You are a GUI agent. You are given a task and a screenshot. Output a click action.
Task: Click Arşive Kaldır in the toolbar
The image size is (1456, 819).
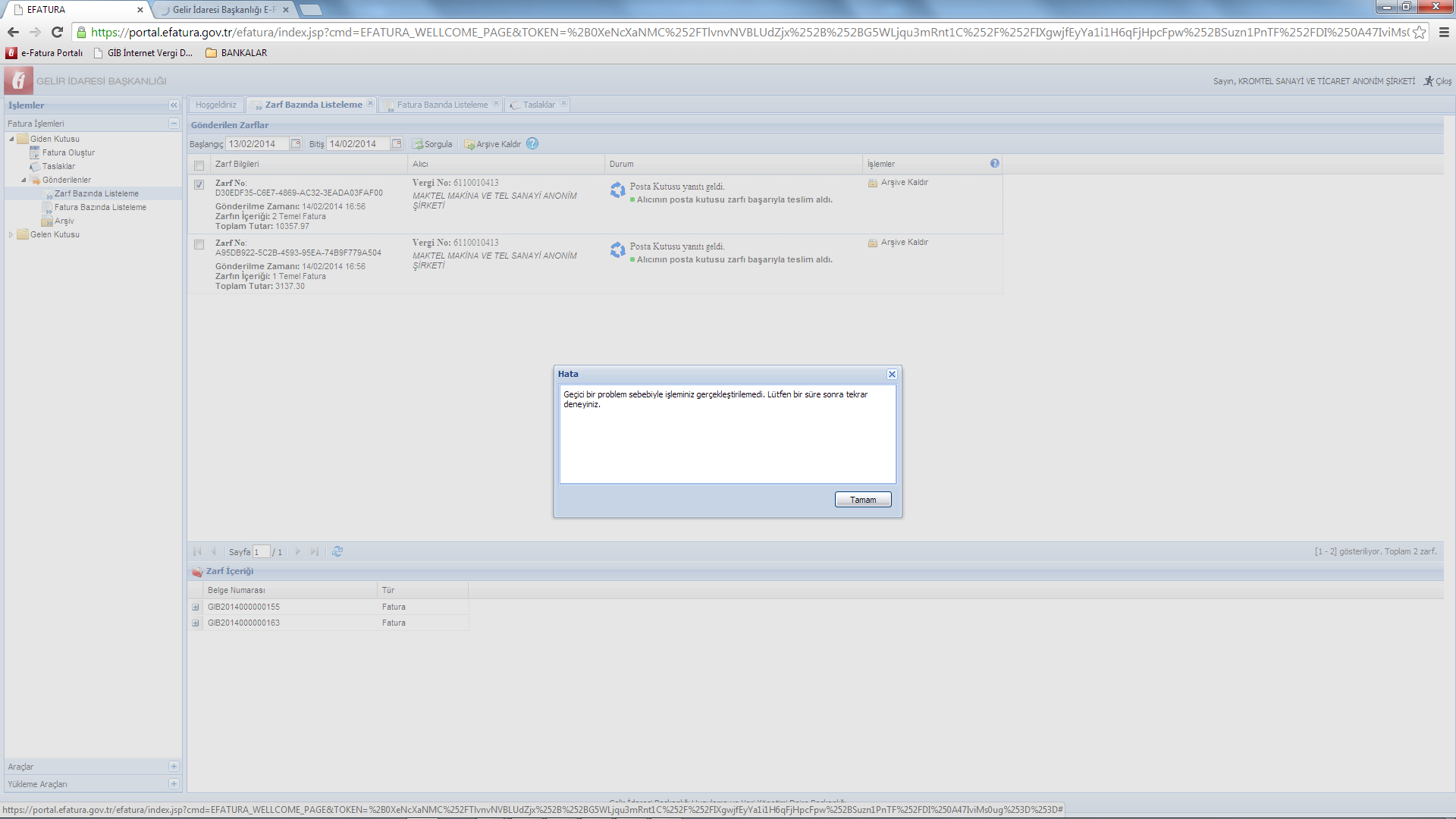tap(493, 144)
